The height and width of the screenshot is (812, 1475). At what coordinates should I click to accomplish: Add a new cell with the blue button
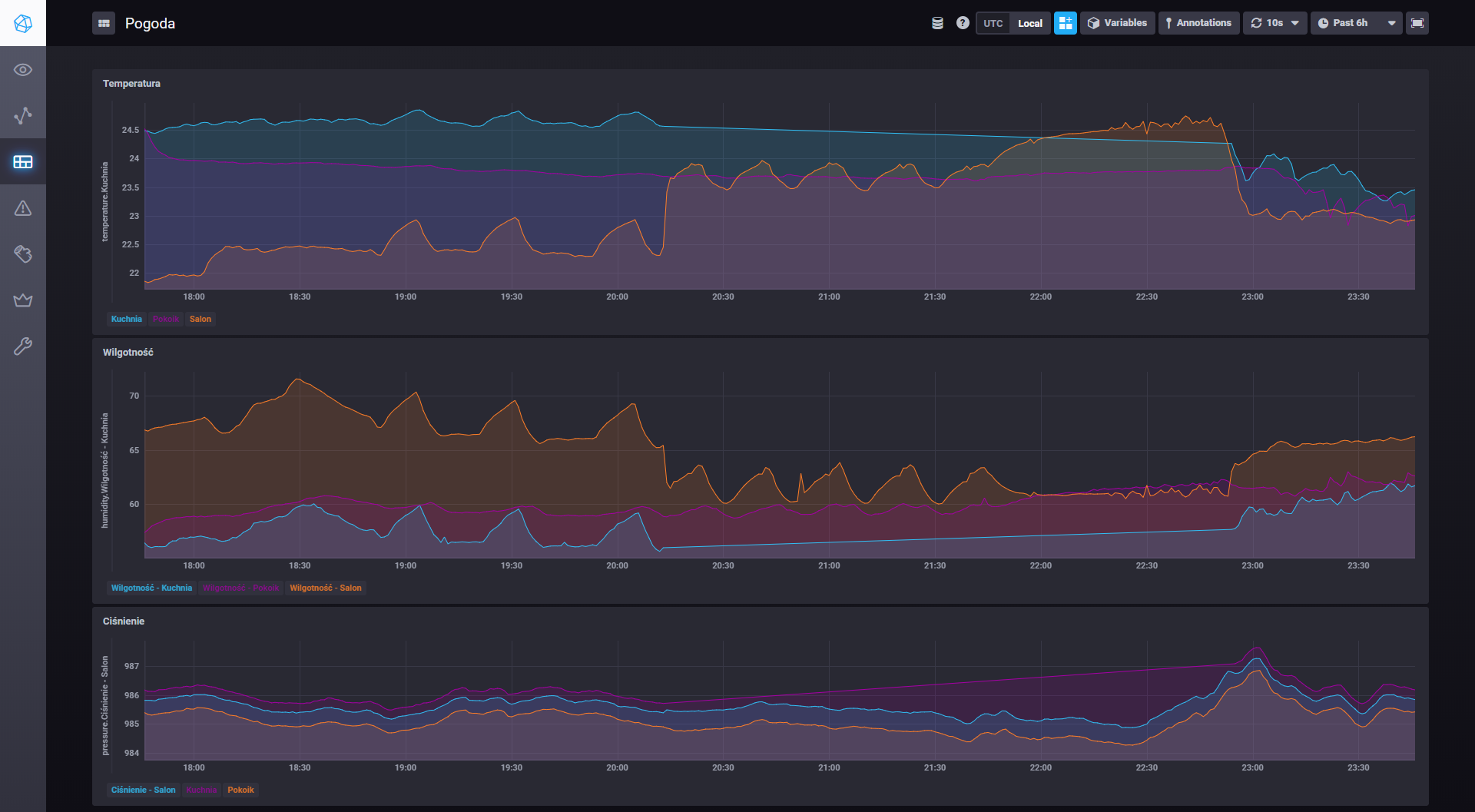(x=1066, y=22)
